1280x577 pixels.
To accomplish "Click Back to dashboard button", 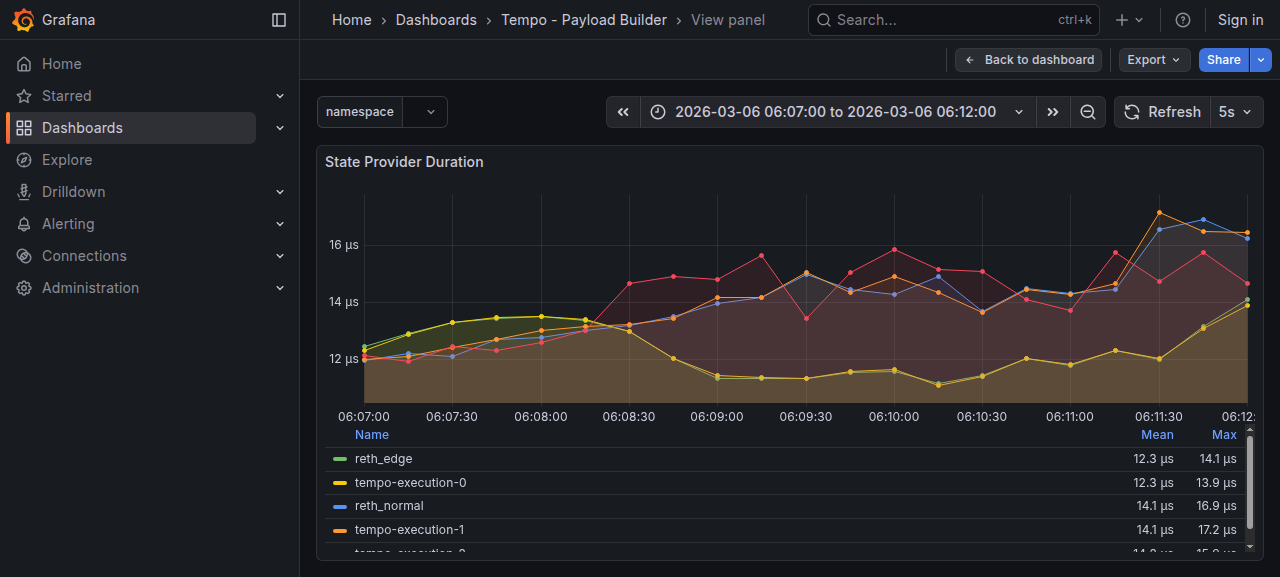I will (x=1029, y=60).
